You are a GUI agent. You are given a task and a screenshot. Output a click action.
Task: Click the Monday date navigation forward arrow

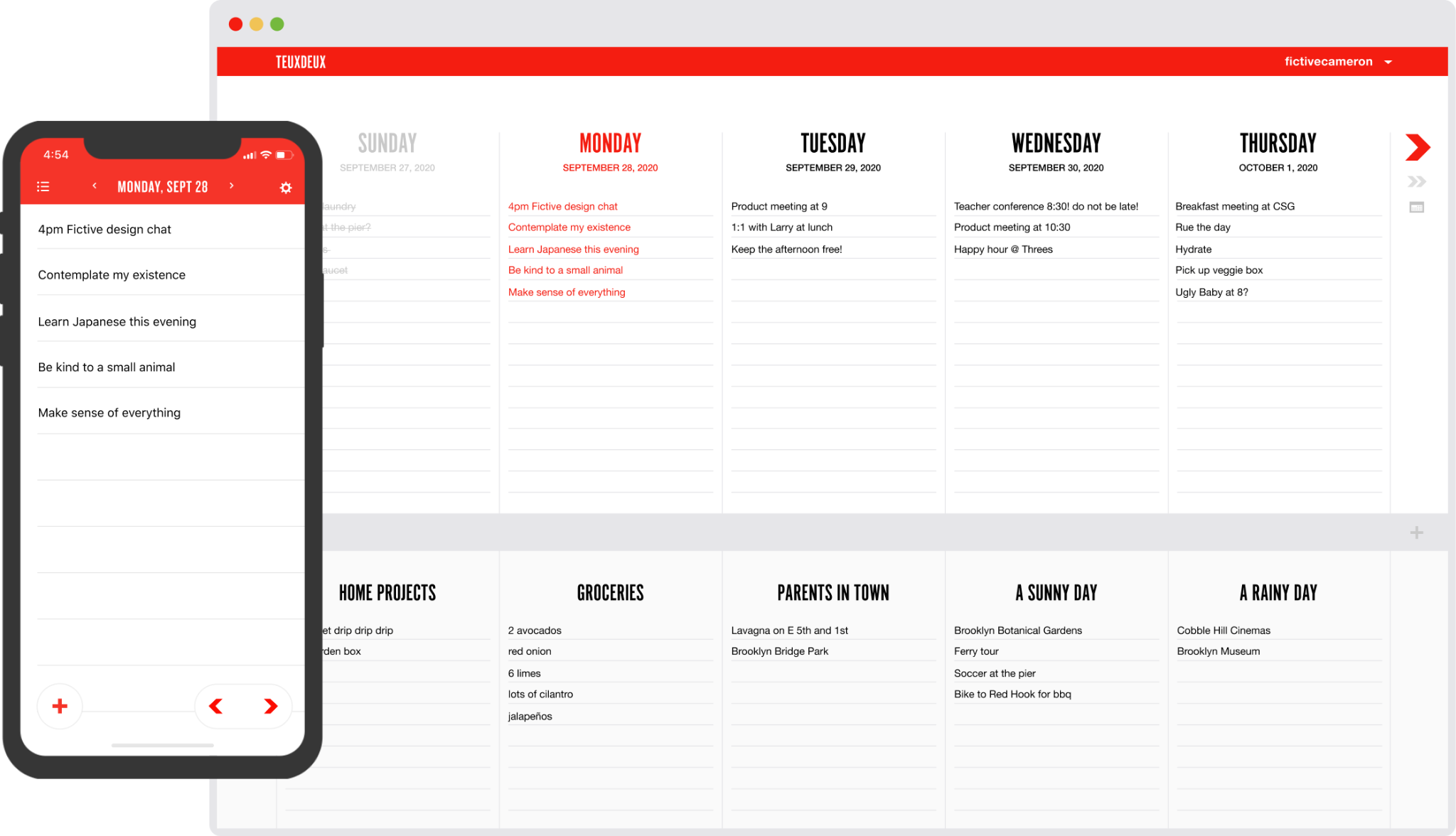232,186
